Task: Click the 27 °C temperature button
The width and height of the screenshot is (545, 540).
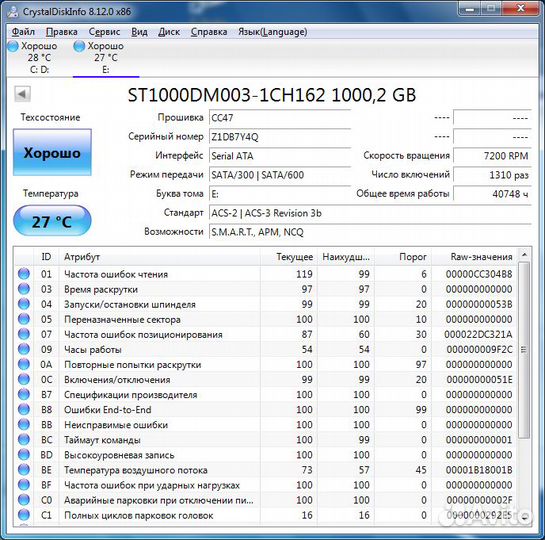Action: (52, 221)
